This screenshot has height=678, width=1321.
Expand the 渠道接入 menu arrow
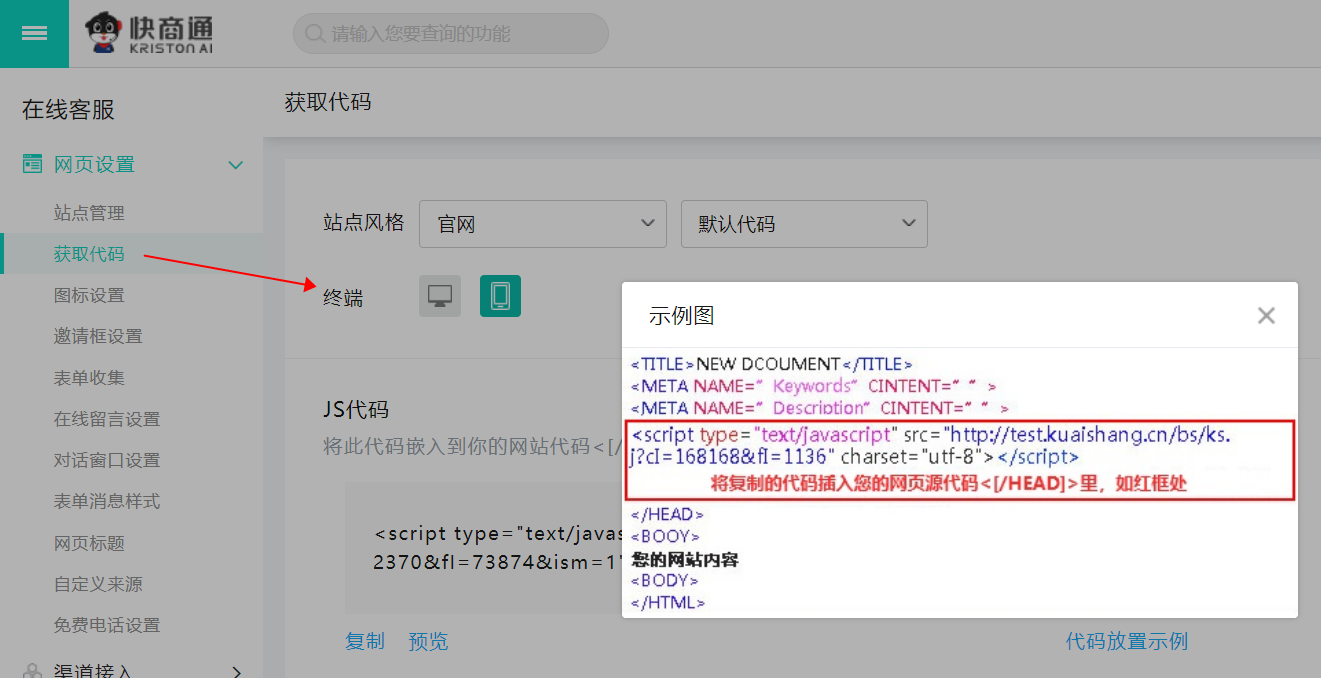(236, 670)
